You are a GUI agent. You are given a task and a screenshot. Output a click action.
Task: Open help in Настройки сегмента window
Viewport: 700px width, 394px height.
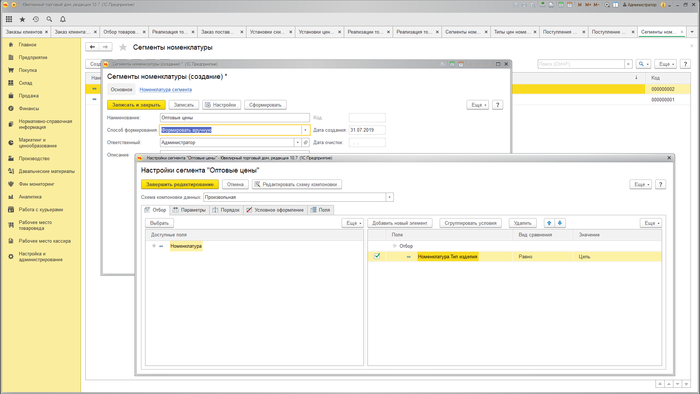click(661, 184)
